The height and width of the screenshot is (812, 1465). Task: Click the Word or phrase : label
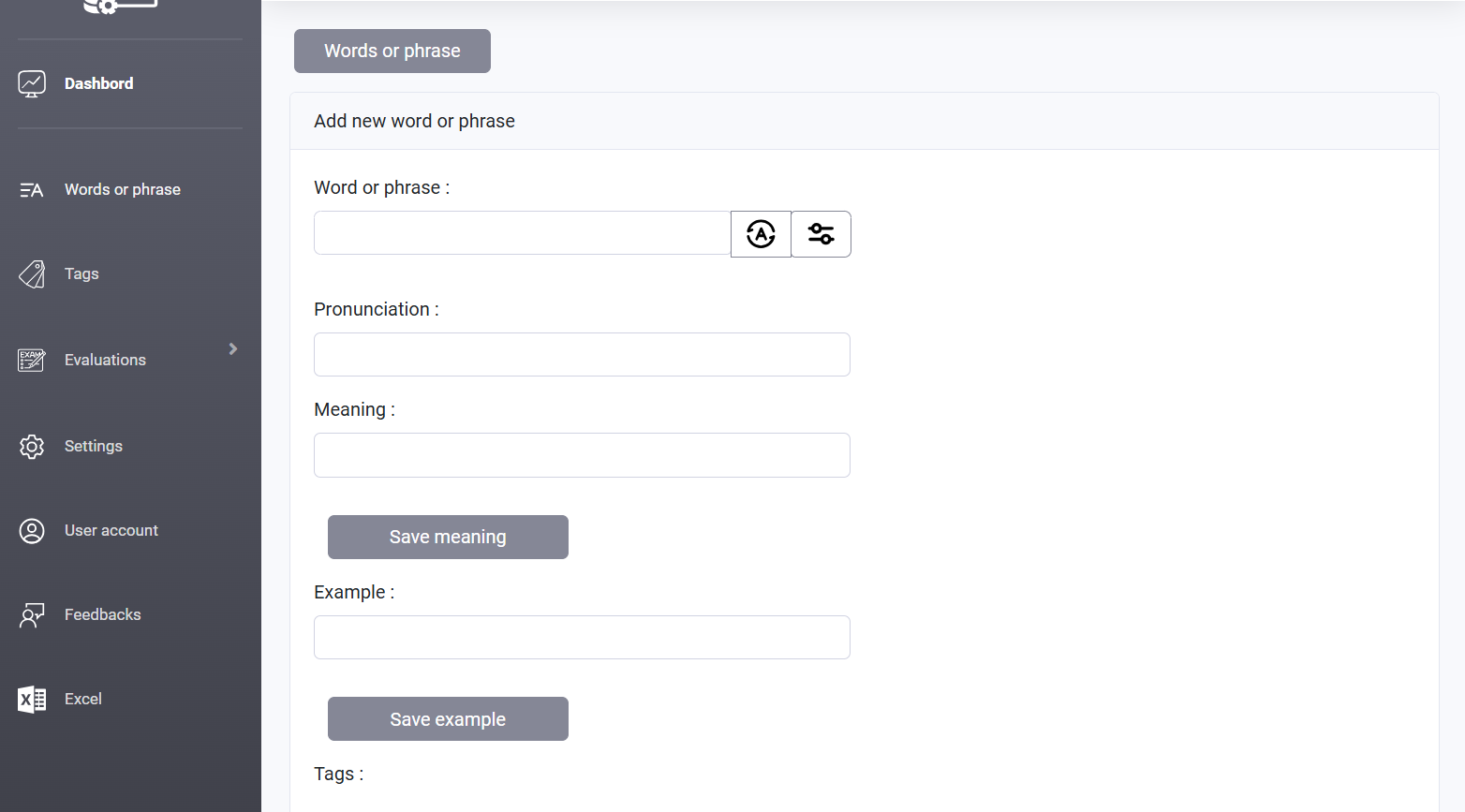(x=382, y=187)
